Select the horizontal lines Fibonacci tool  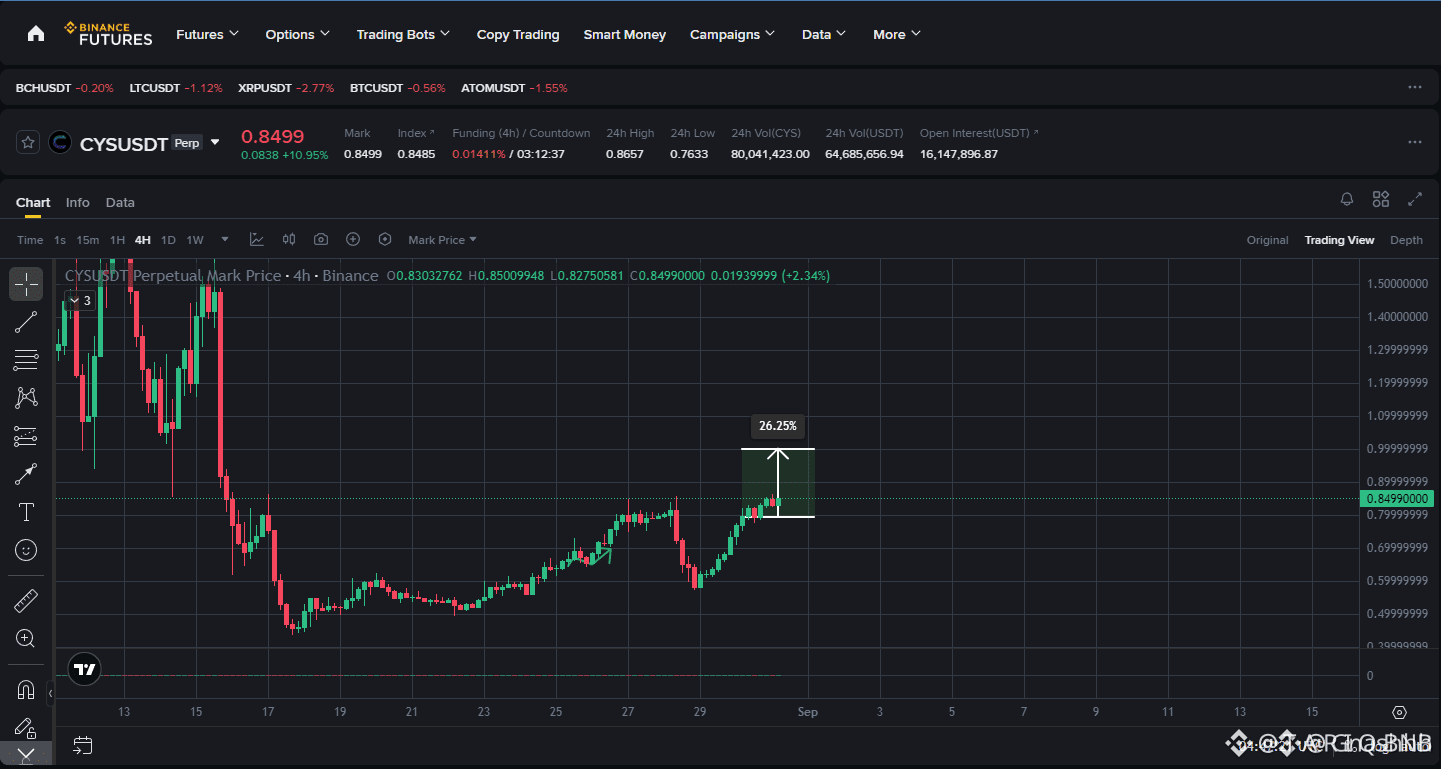click(26, 360)
